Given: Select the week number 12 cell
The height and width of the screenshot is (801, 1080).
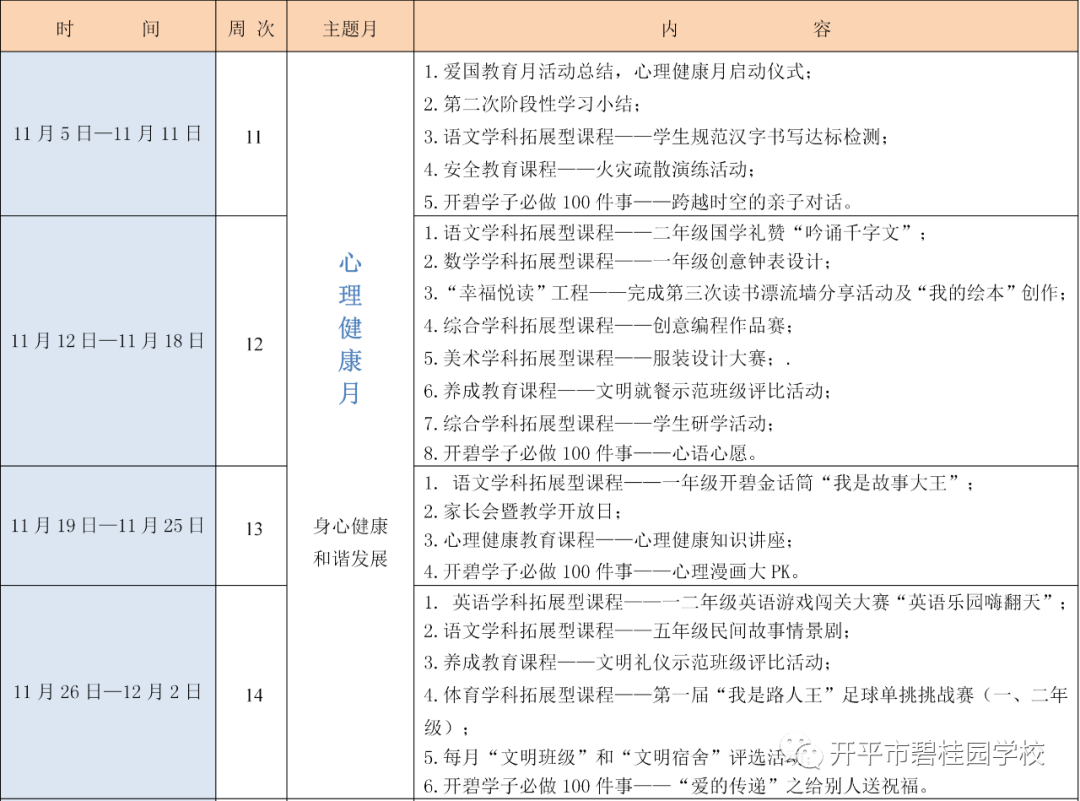Looking at the screenshot, I should tap(253, 344).
